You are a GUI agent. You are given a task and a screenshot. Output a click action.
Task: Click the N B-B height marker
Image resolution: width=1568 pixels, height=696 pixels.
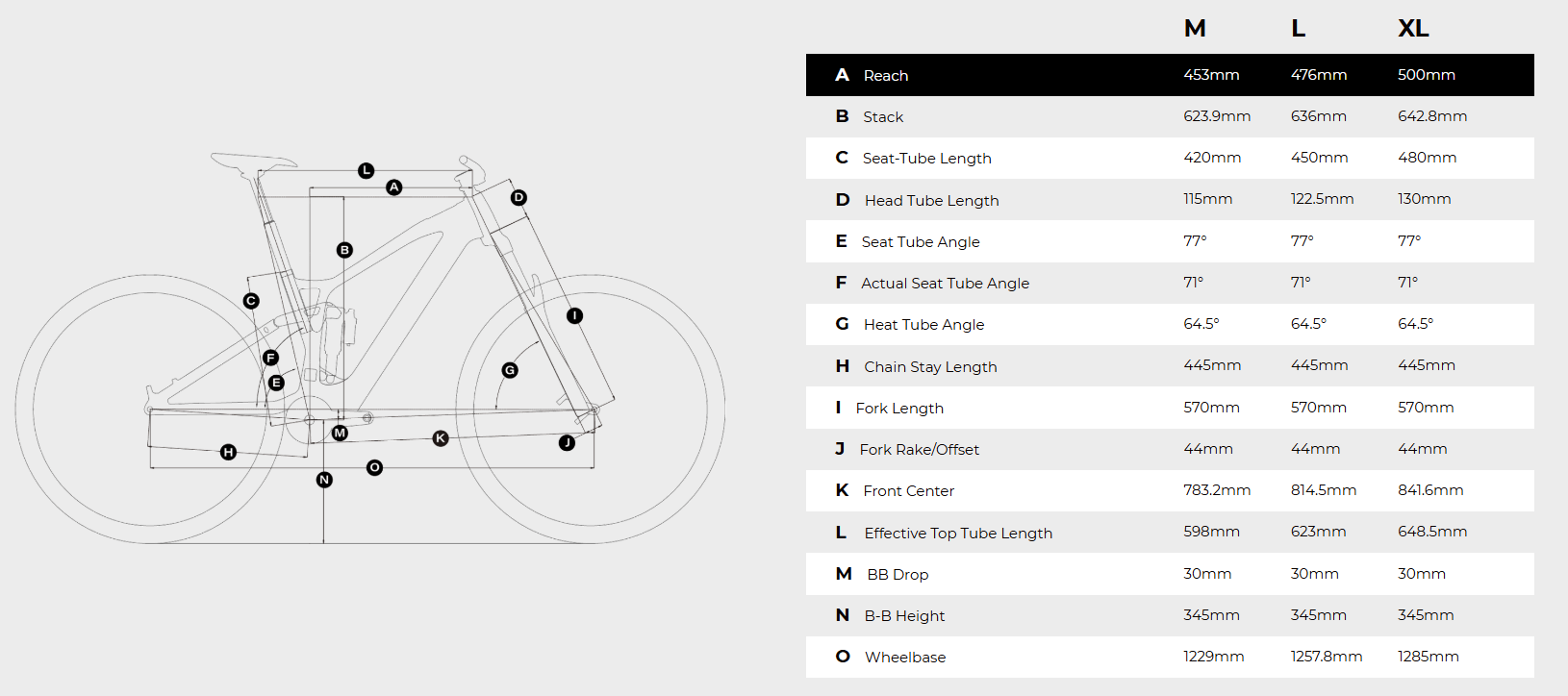pos(324,480)
